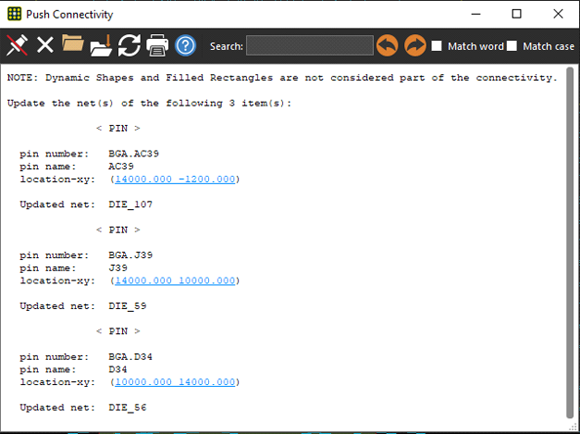Click the white X close-report icon
Viewport: 580px width, 434px height.
click(x=45, y=46)
